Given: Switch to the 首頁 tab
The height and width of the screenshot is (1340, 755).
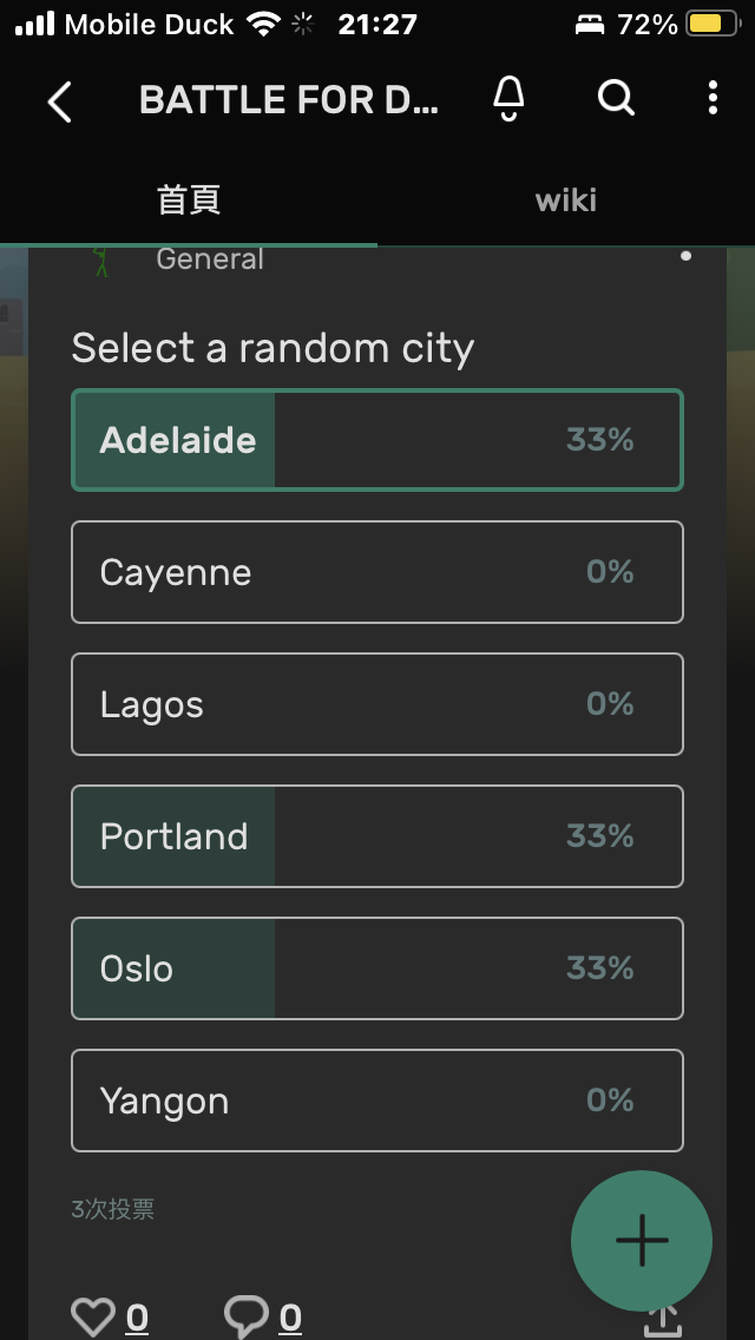Looking at the screenshot, I should 189,200.
